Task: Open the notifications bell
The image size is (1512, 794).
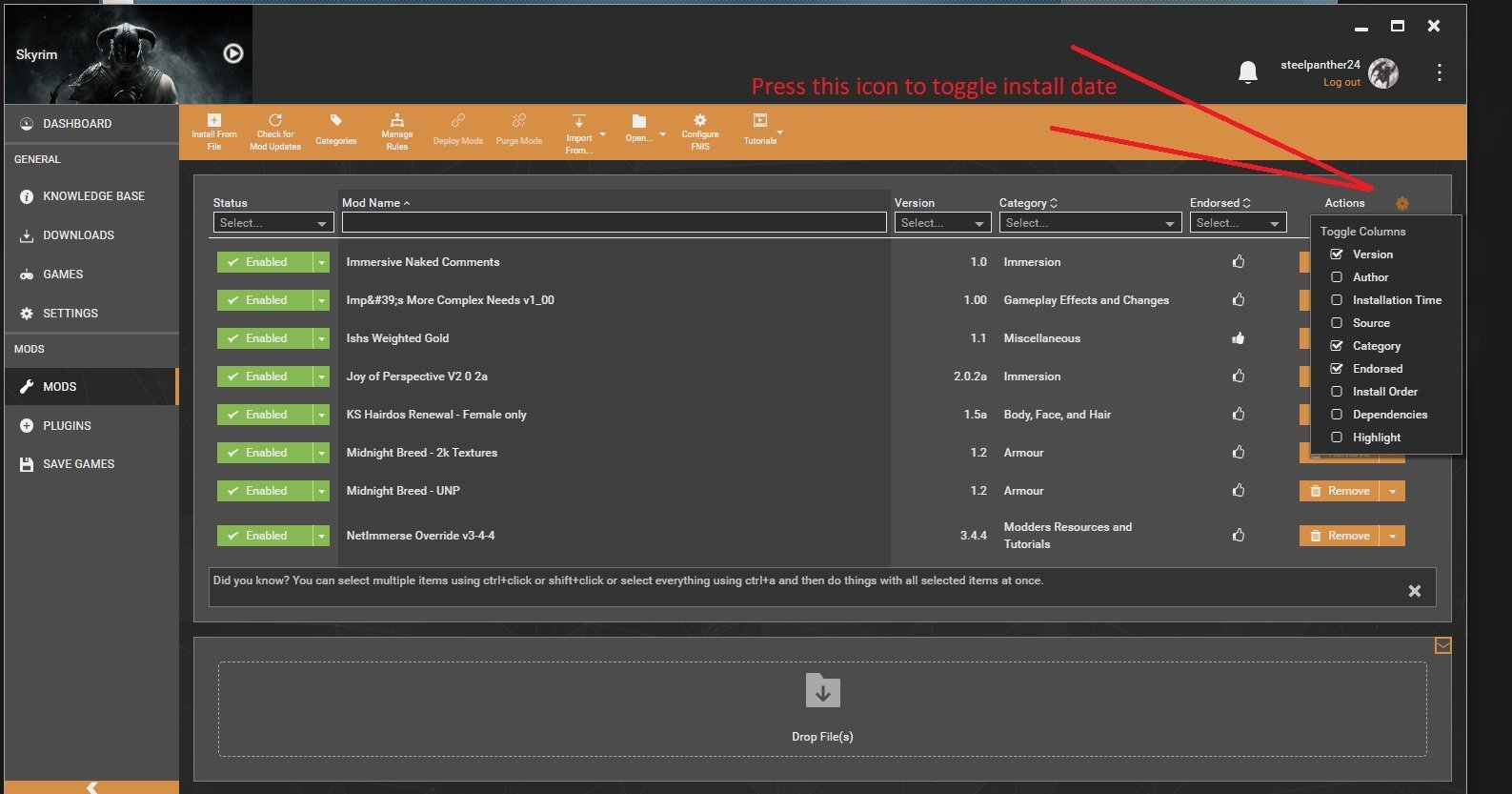Action: (1248, 72)
